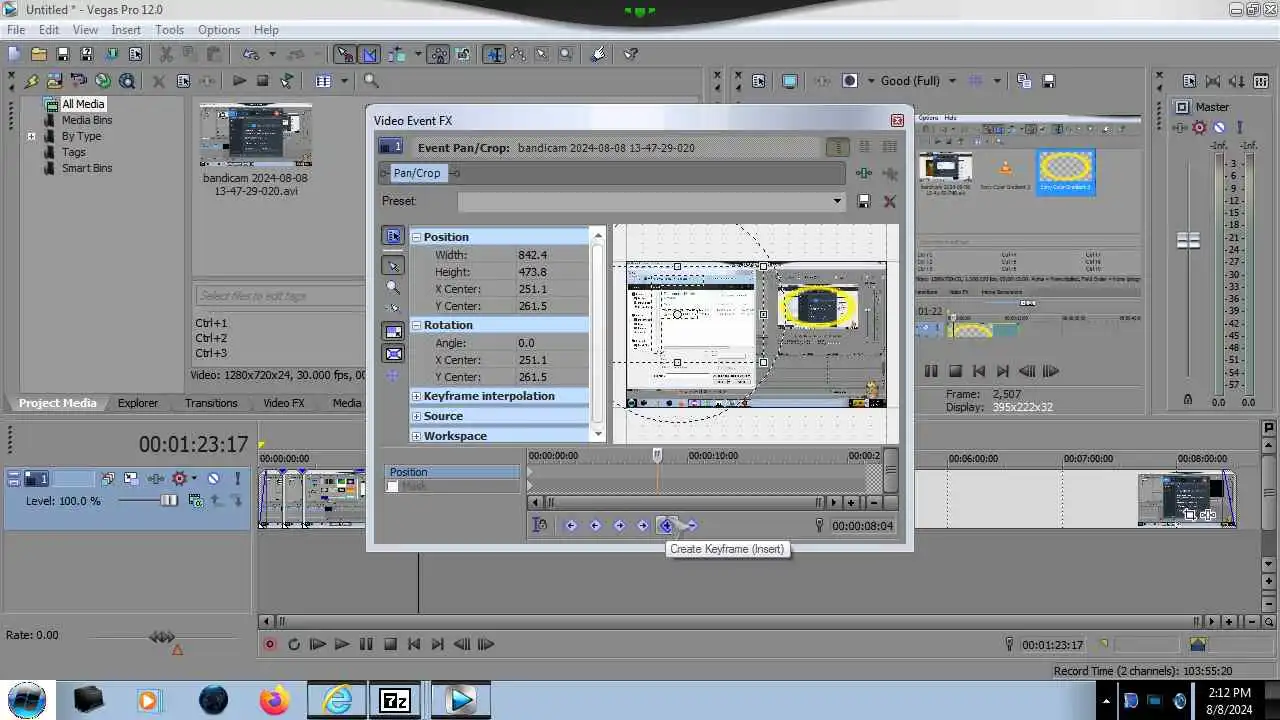1280x720 pixels.
Task: Expand the Keyframe interpolation group
Action: tap(417, 396)
